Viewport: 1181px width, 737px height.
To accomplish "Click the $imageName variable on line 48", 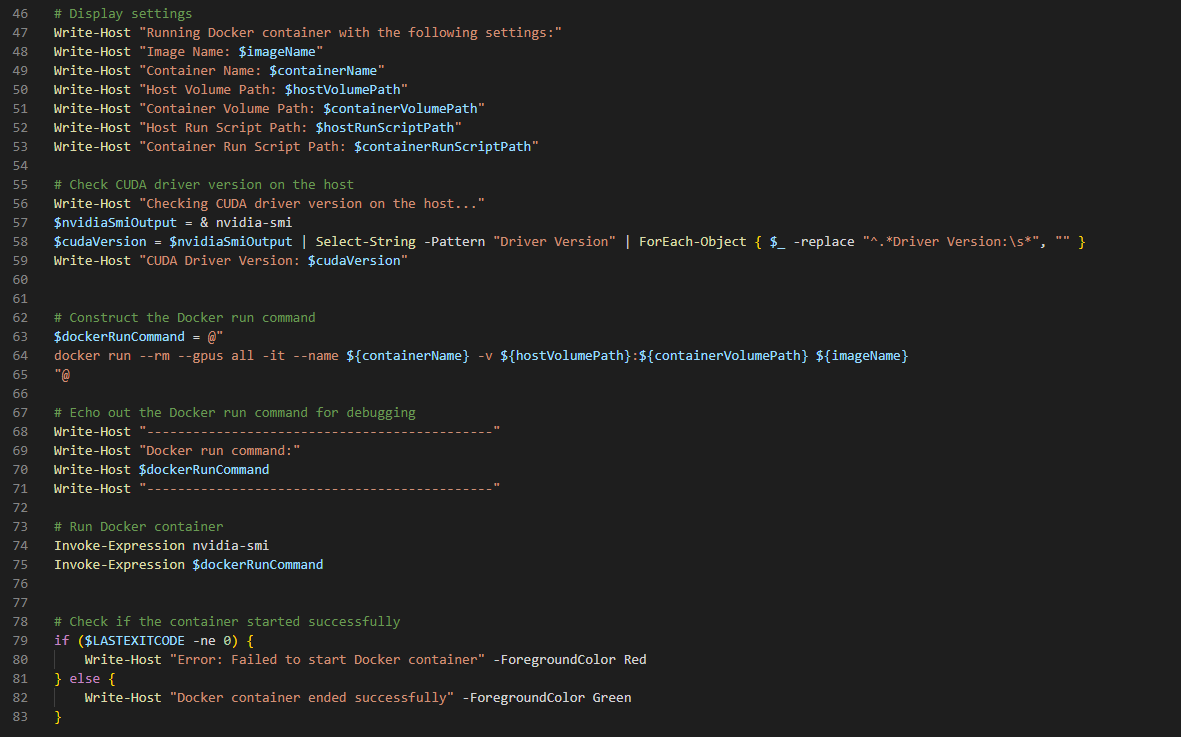I will [281, 51].
